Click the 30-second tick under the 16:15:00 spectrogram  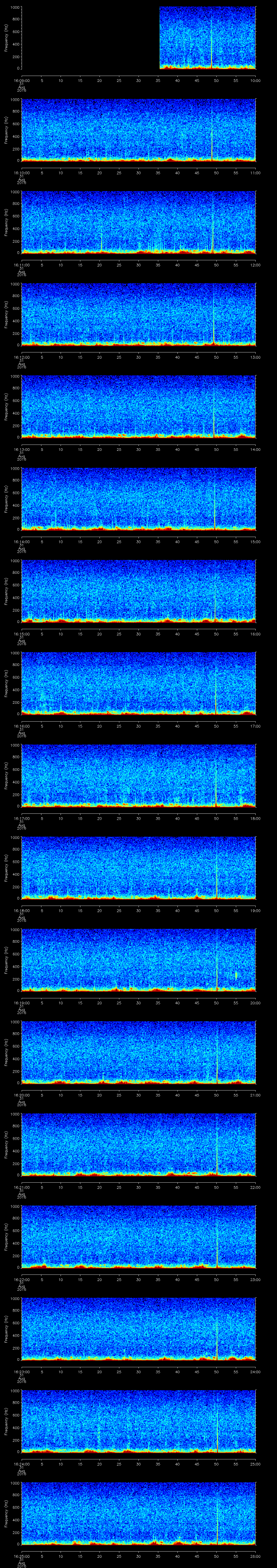(x=138, y=634)
